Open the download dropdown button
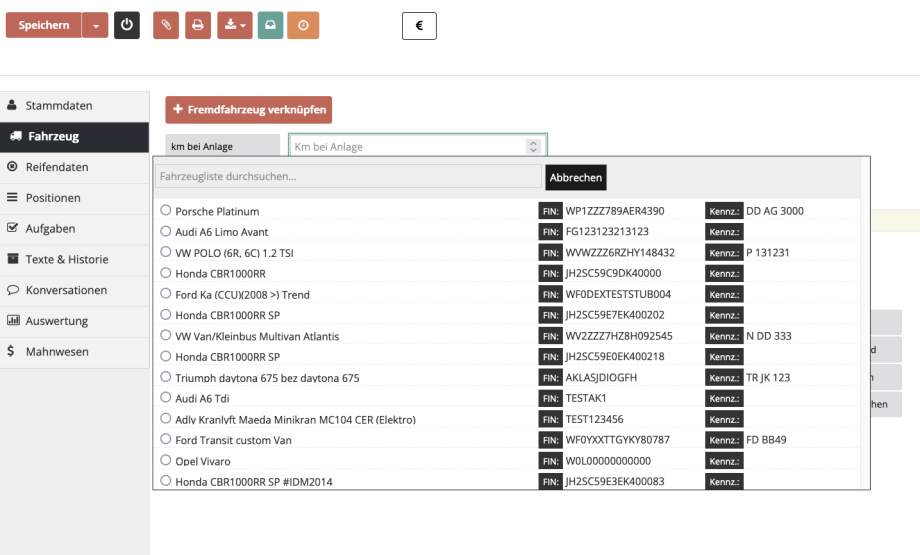This screenshot has height=555, width=920. coord(235,25)
